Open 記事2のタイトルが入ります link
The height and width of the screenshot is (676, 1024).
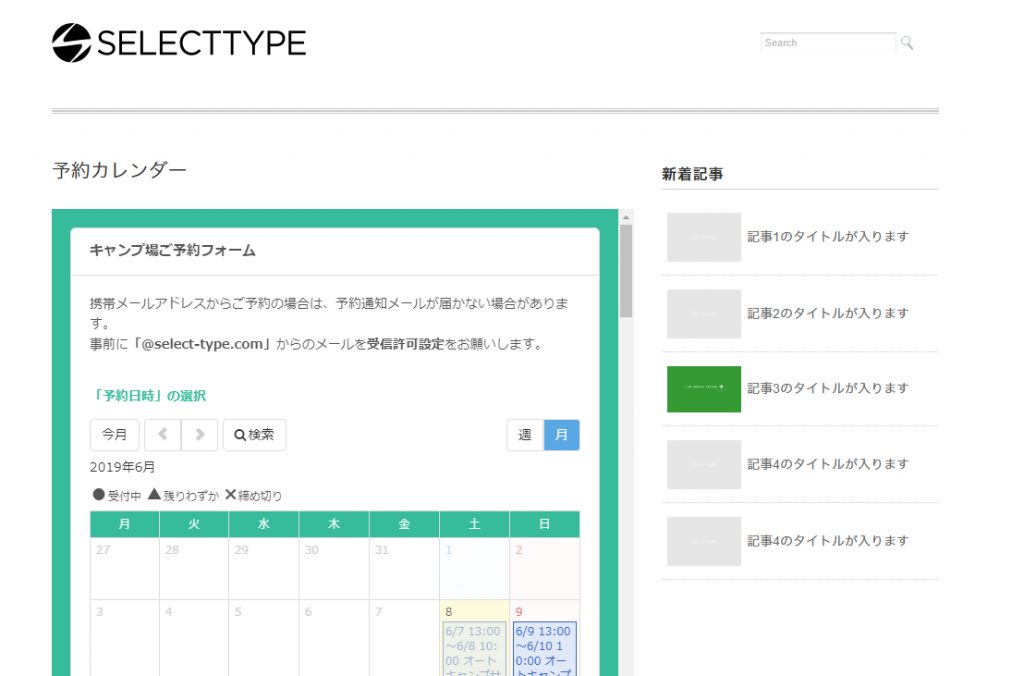point(828,313)
